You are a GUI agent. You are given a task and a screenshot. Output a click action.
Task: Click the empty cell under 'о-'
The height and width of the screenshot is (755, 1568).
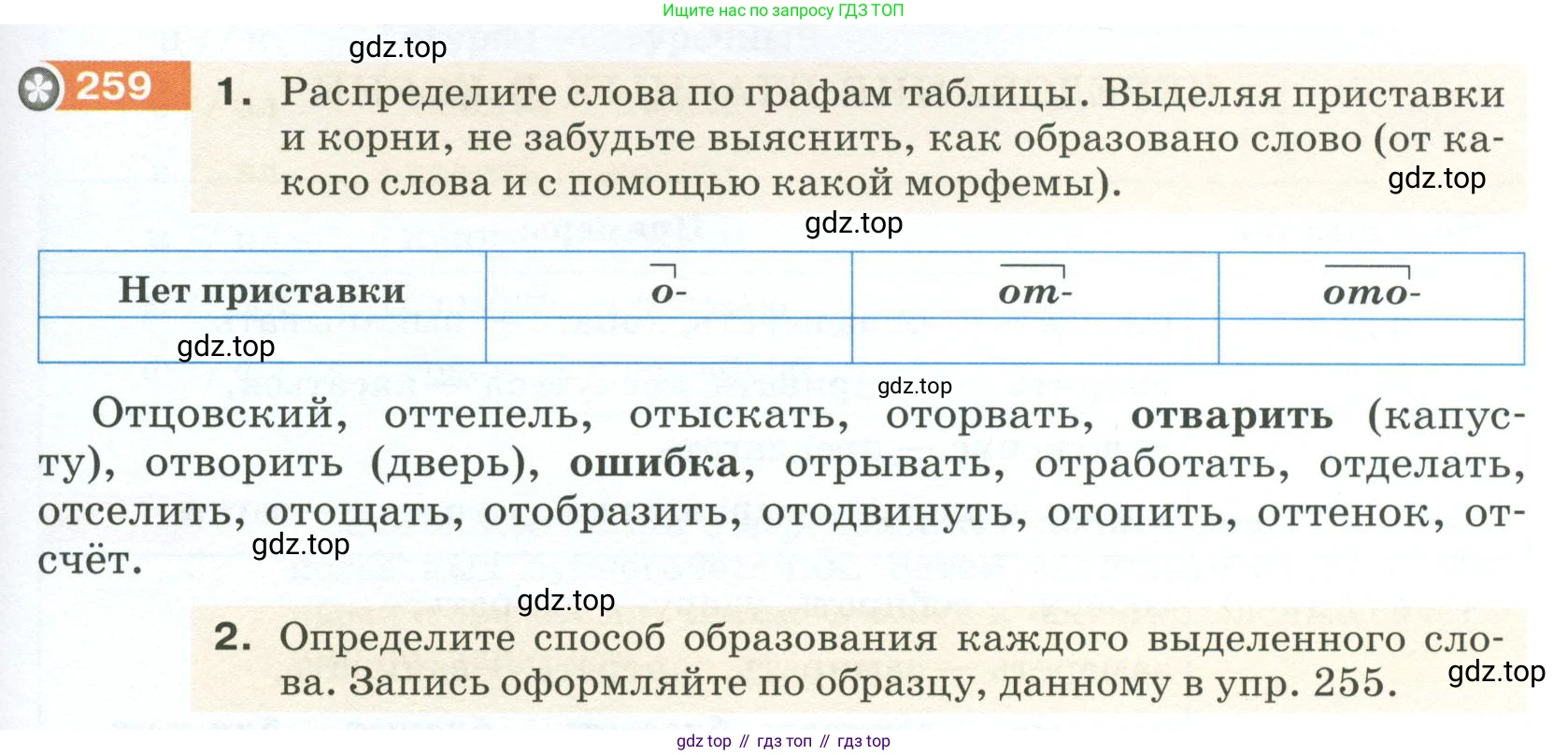tap(669, 340)
